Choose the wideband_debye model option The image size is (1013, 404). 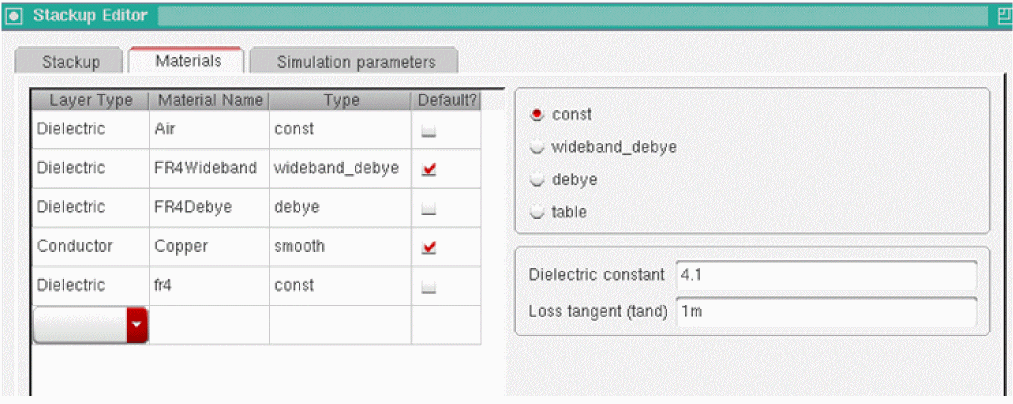(538, 147)
